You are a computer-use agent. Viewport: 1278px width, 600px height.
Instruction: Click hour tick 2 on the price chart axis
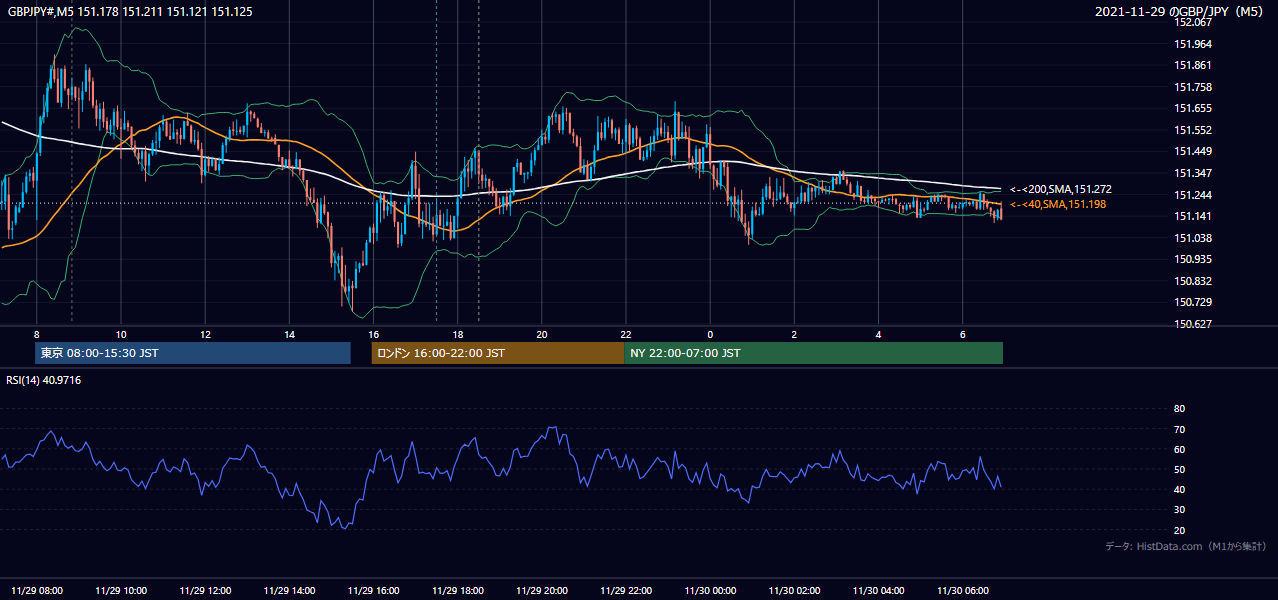(x=794, y=334)
